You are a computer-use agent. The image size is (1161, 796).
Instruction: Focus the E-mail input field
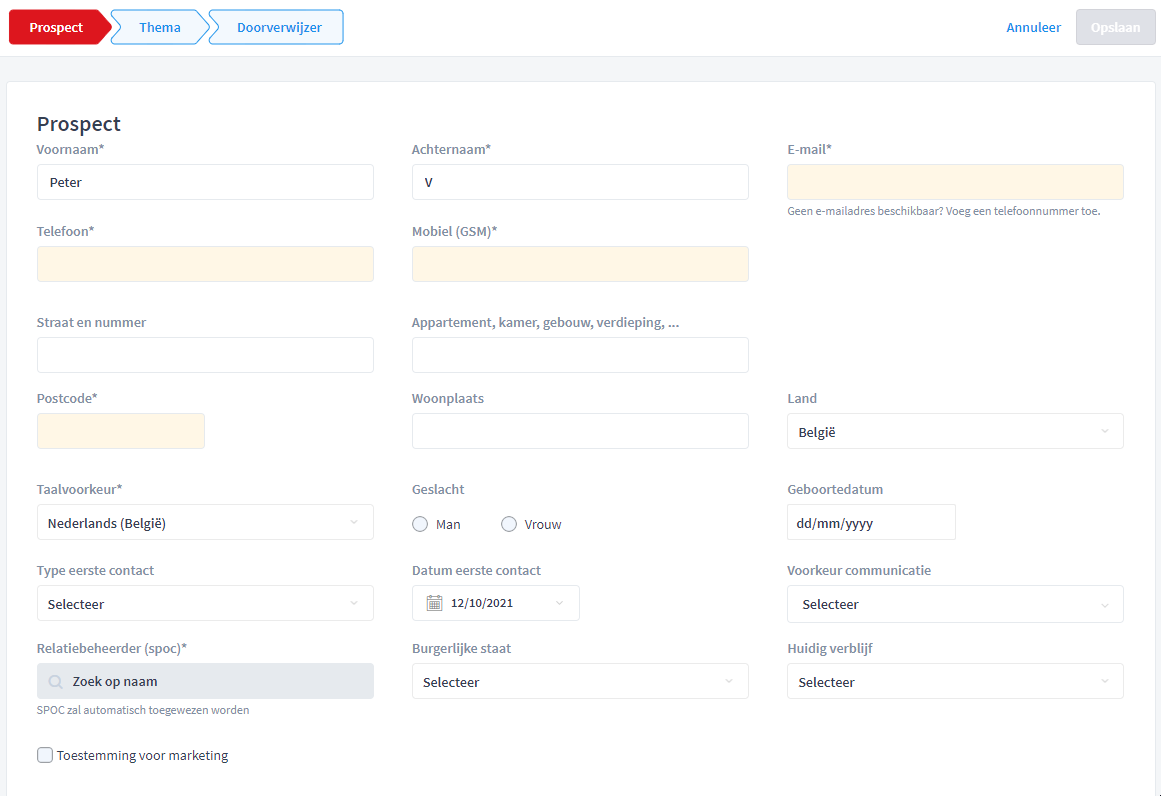click(x=955, y=182)
